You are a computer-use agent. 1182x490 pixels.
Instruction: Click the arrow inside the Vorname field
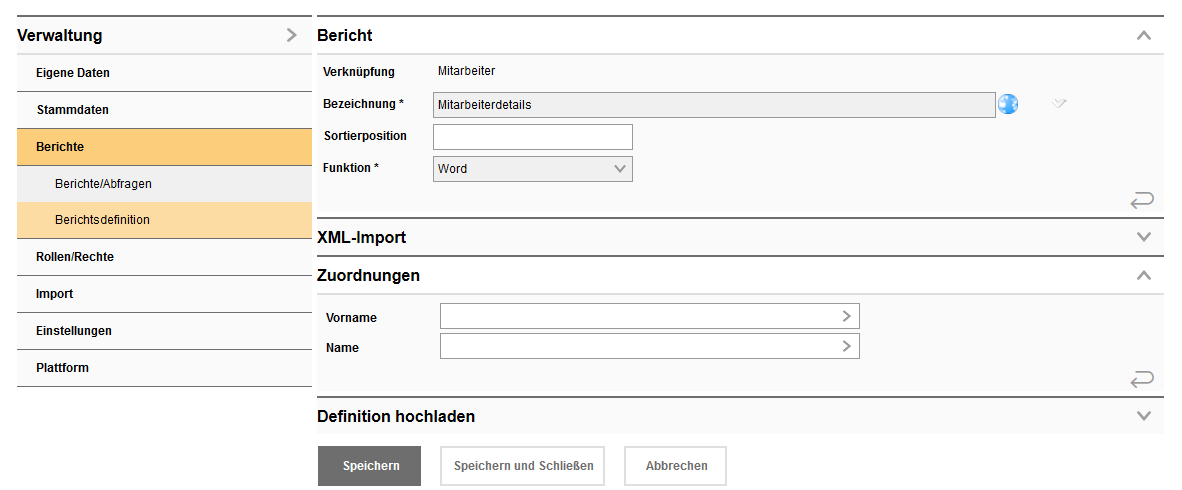tap(846, 316)
